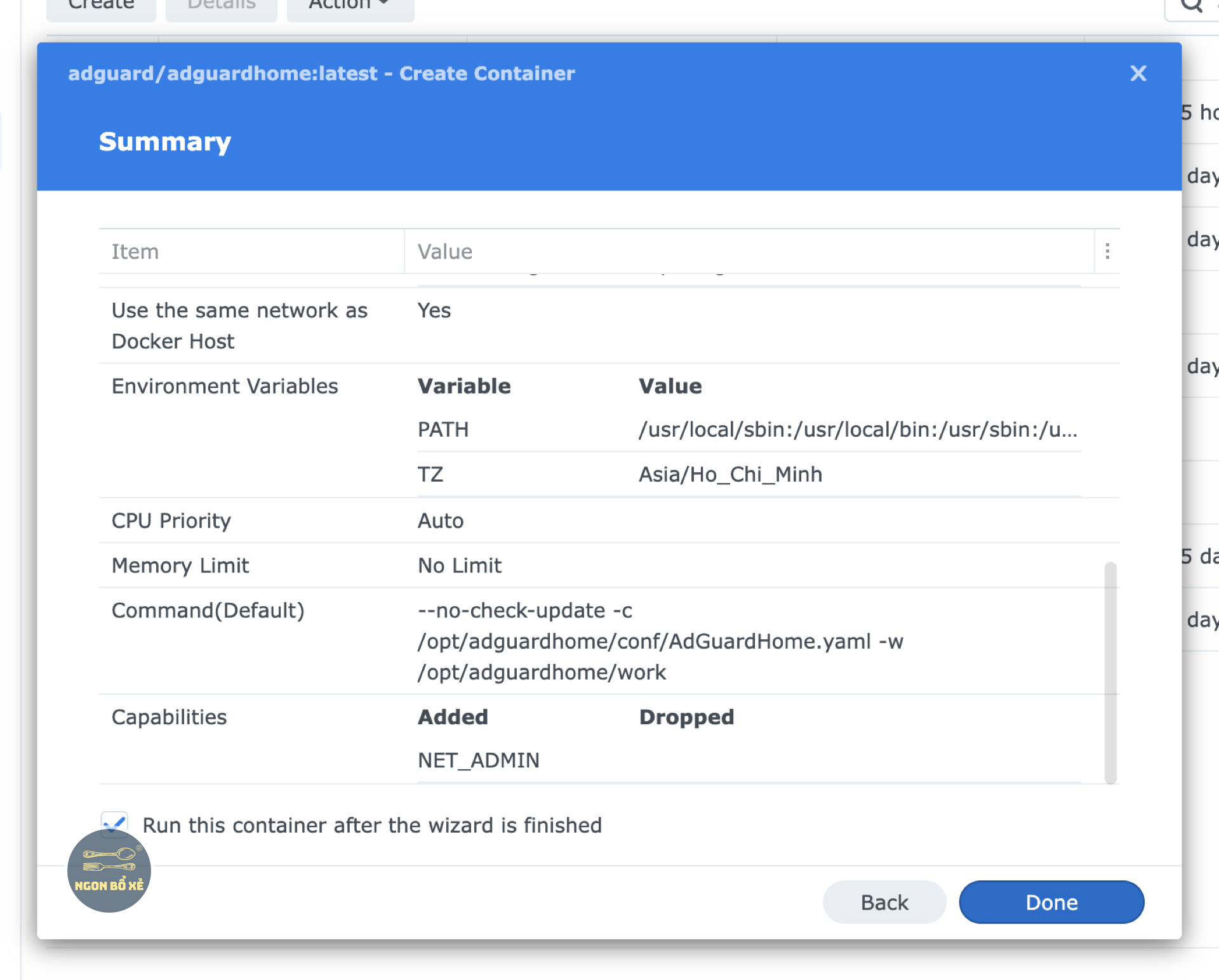
Task: Select the truncated PATH value text
Action: pyautogui.click(x=858, y=430)
